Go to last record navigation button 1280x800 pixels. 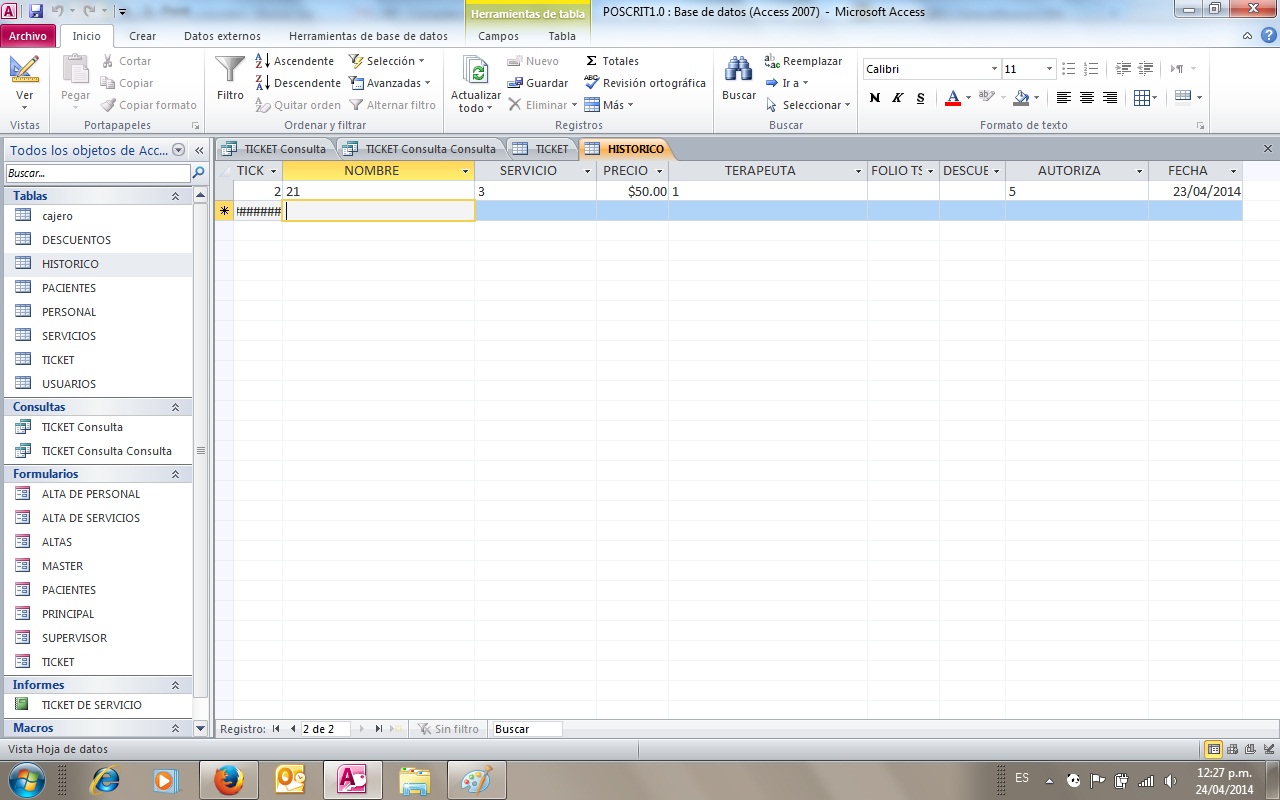tap(379, 729)
